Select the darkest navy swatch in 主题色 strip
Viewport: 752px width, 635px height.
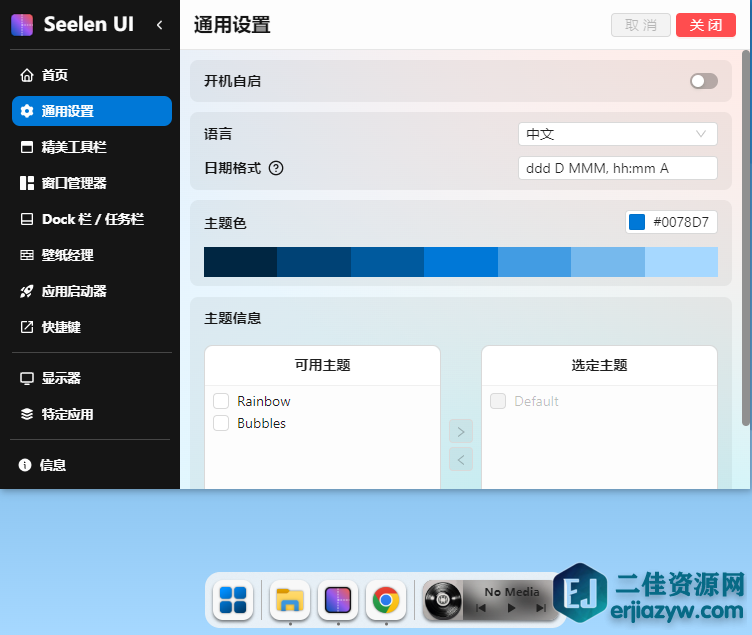tap(240, 262)
